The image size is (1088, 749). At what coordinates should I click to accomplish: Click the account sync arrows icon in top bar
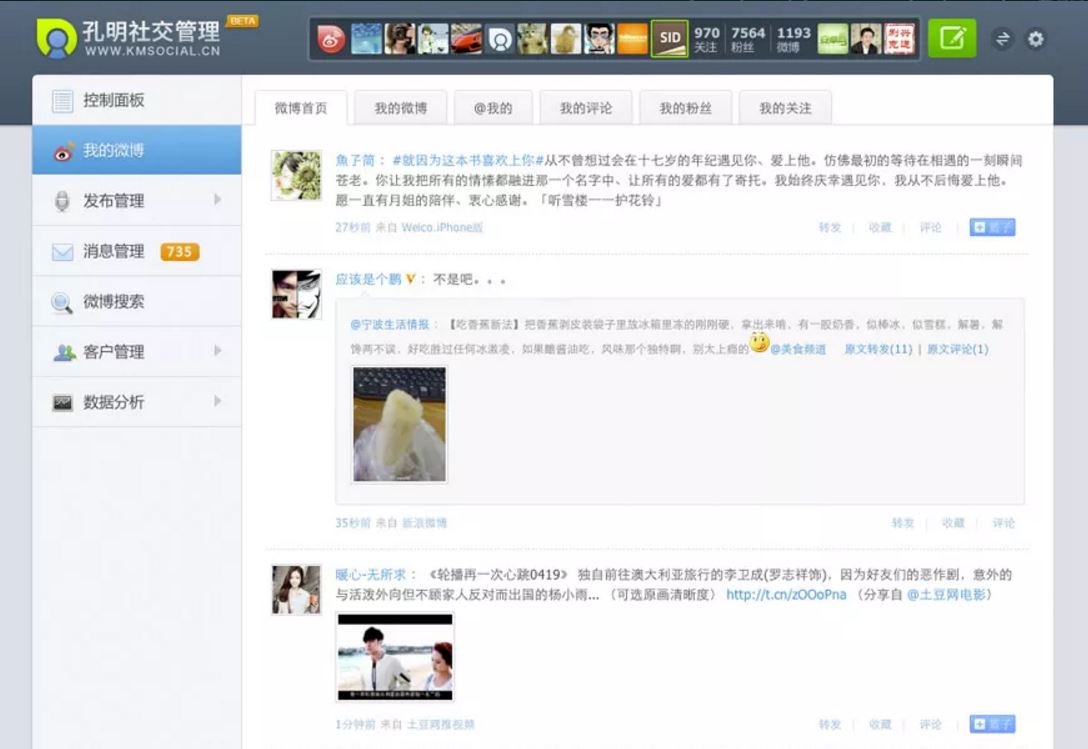pos(1001,40)
